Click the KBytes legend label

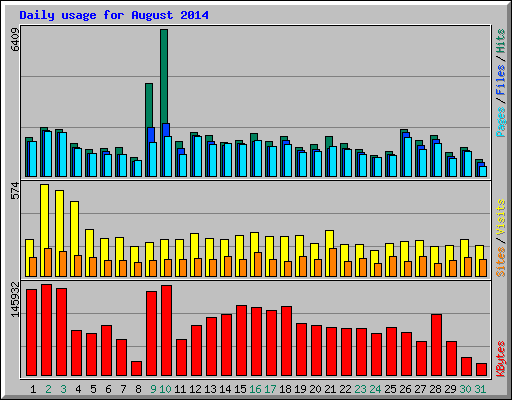pyautogui.click(x=501, y=359)
